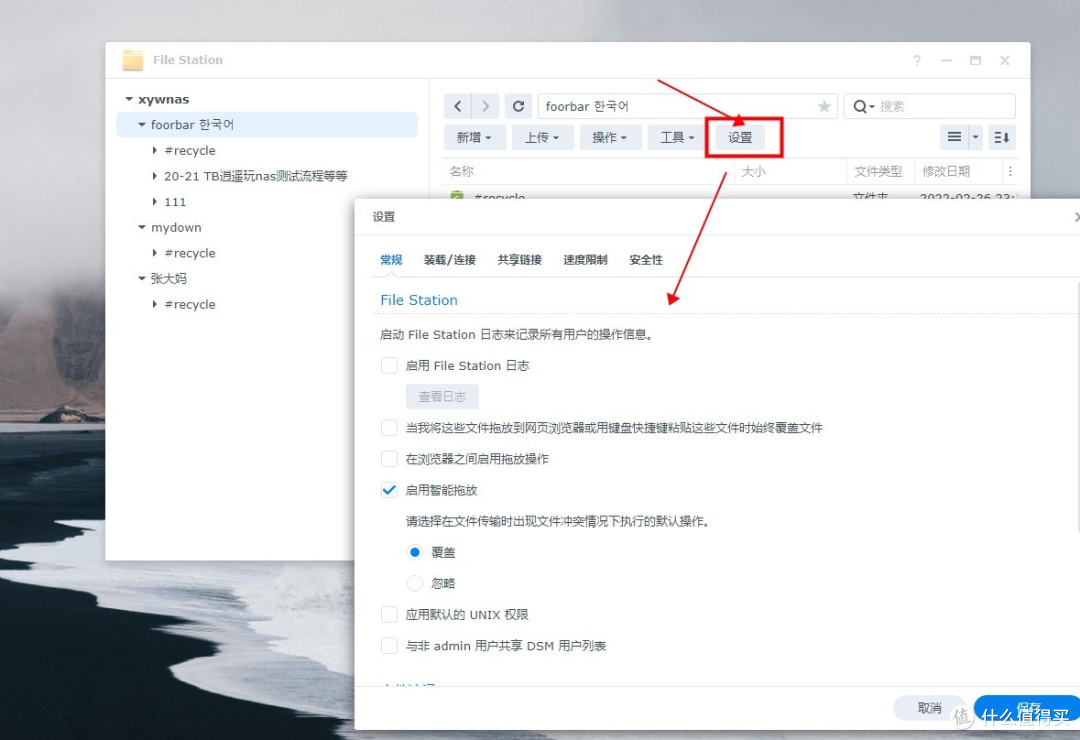
Task: Click the sort order icon
Action: 1001,137
